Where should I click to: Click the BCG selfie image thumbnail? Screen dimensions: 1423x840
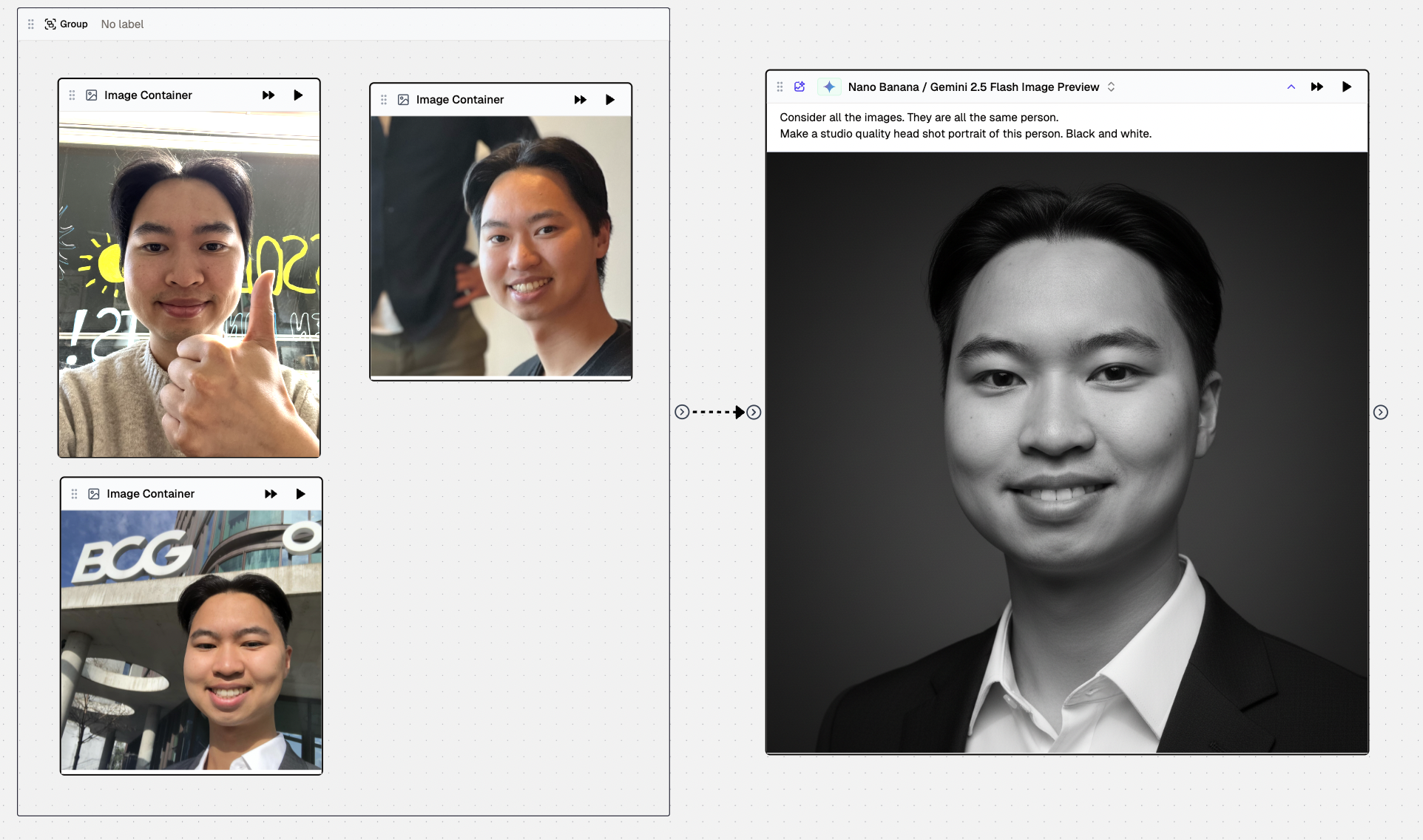point(191,640)
